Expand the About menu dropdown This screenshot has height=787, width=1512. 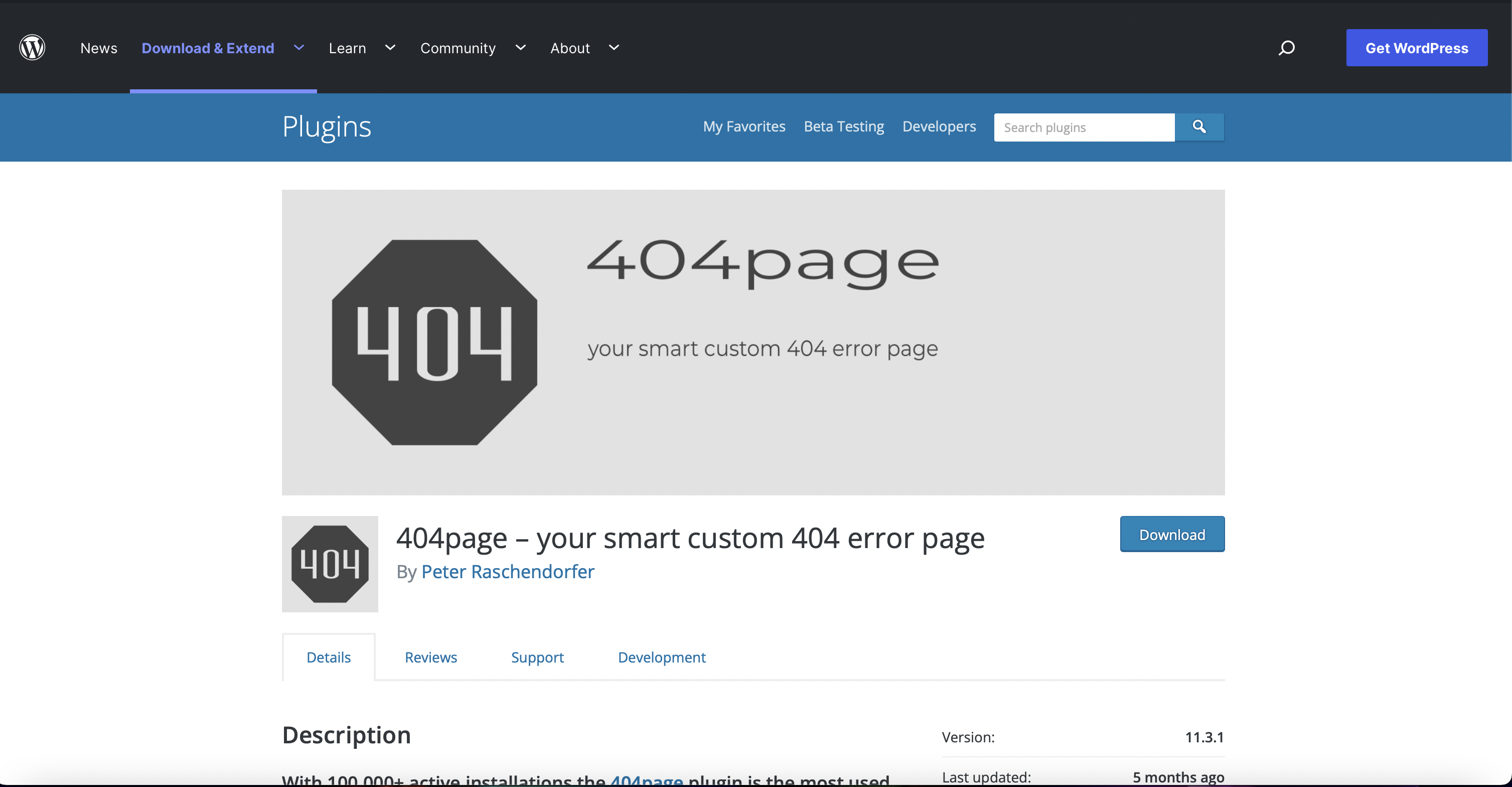612,48
